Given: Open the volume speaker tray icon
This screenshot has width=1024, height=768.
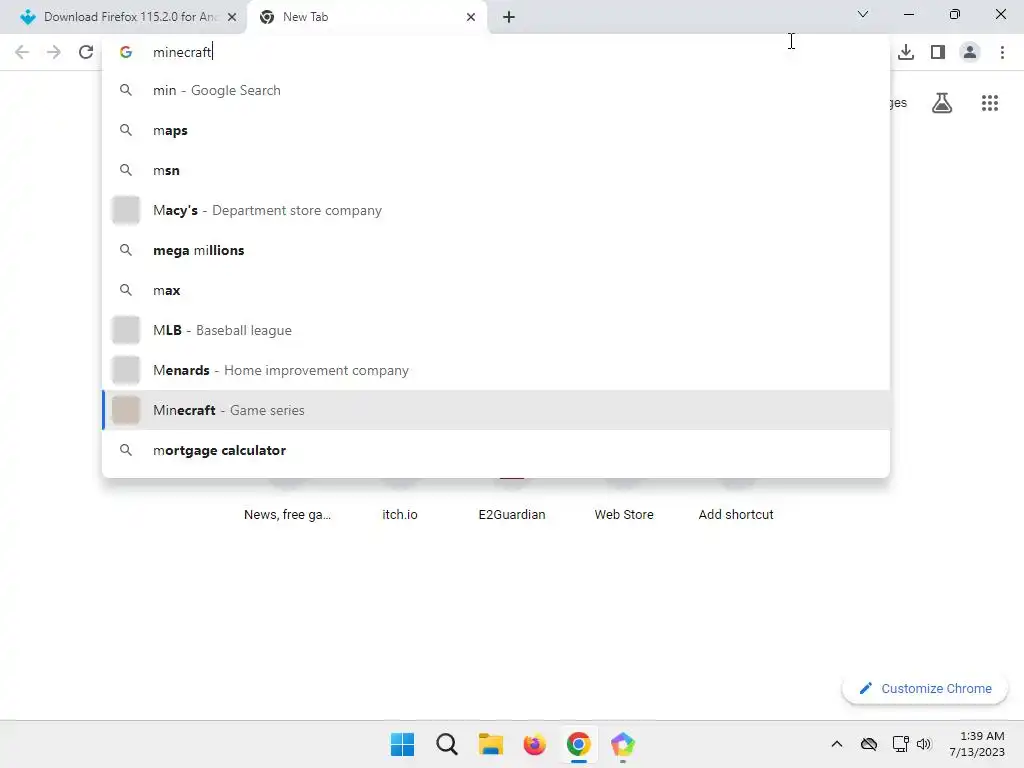Looking at the screenshot, I should click(923, 744).
